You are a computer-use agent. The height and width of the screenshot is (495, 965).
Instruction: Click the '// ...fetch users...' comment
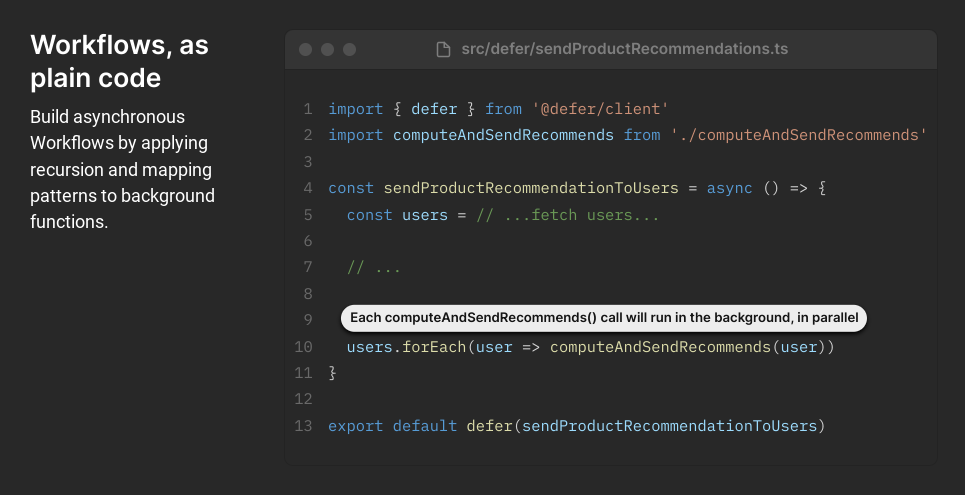567,215
